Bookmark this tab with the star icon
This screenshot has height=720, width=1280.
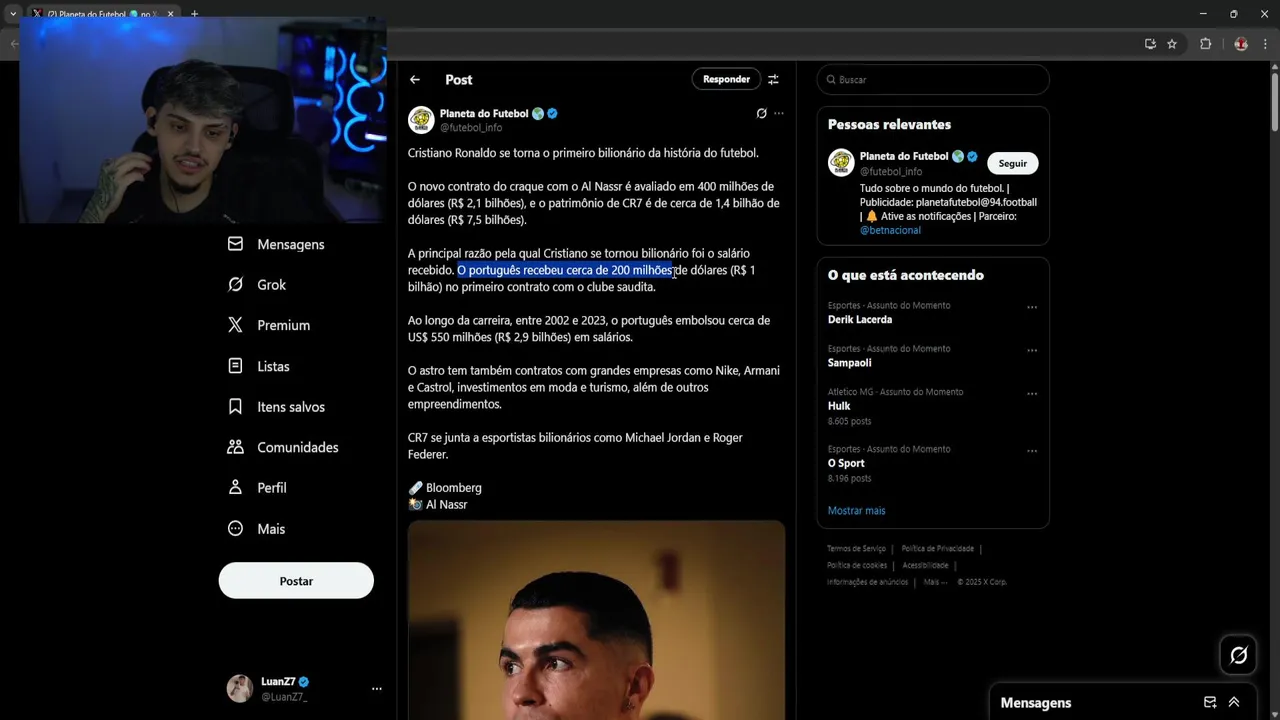click(1172, 44)
